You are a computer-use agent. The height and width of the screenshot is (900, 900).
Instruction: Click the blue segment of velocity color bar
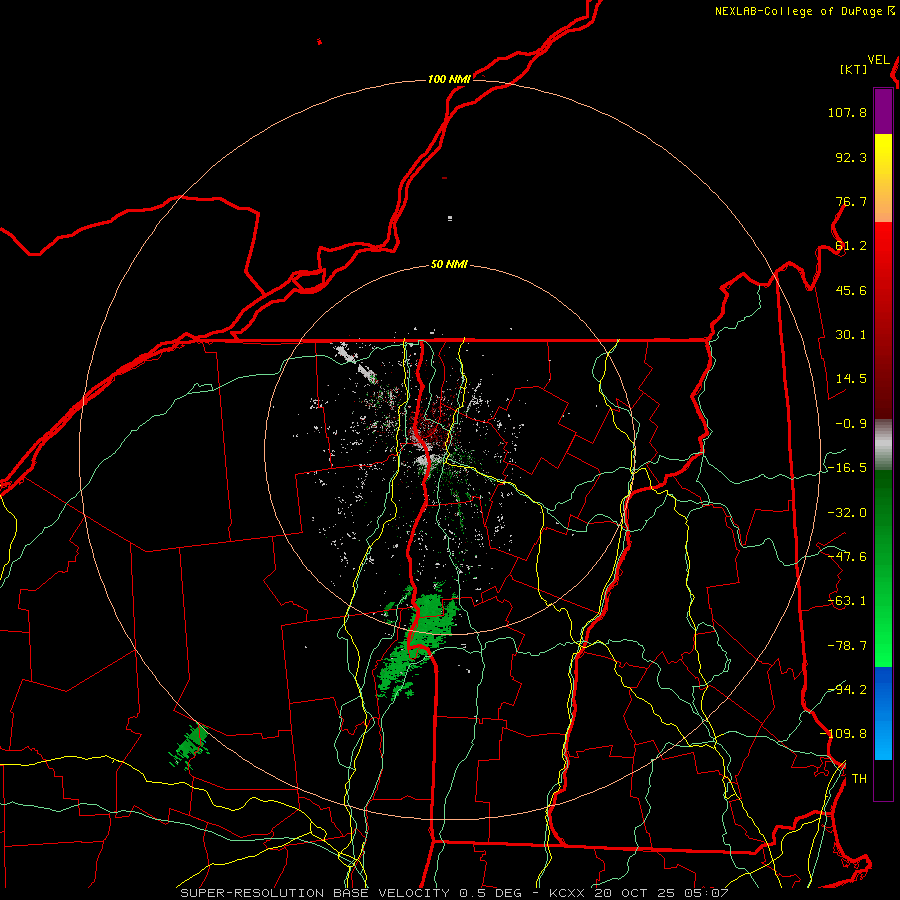pos(883,713)
